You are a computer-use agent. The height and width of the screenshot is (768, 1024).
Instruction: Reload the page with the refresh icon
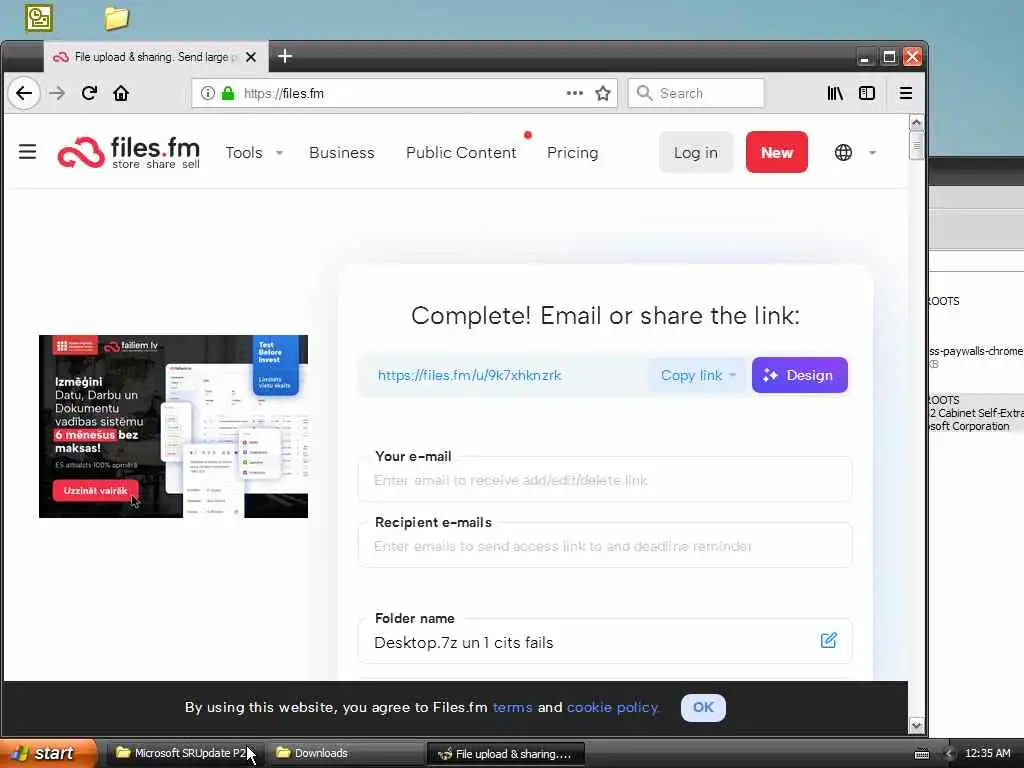(x=89, y=93)
